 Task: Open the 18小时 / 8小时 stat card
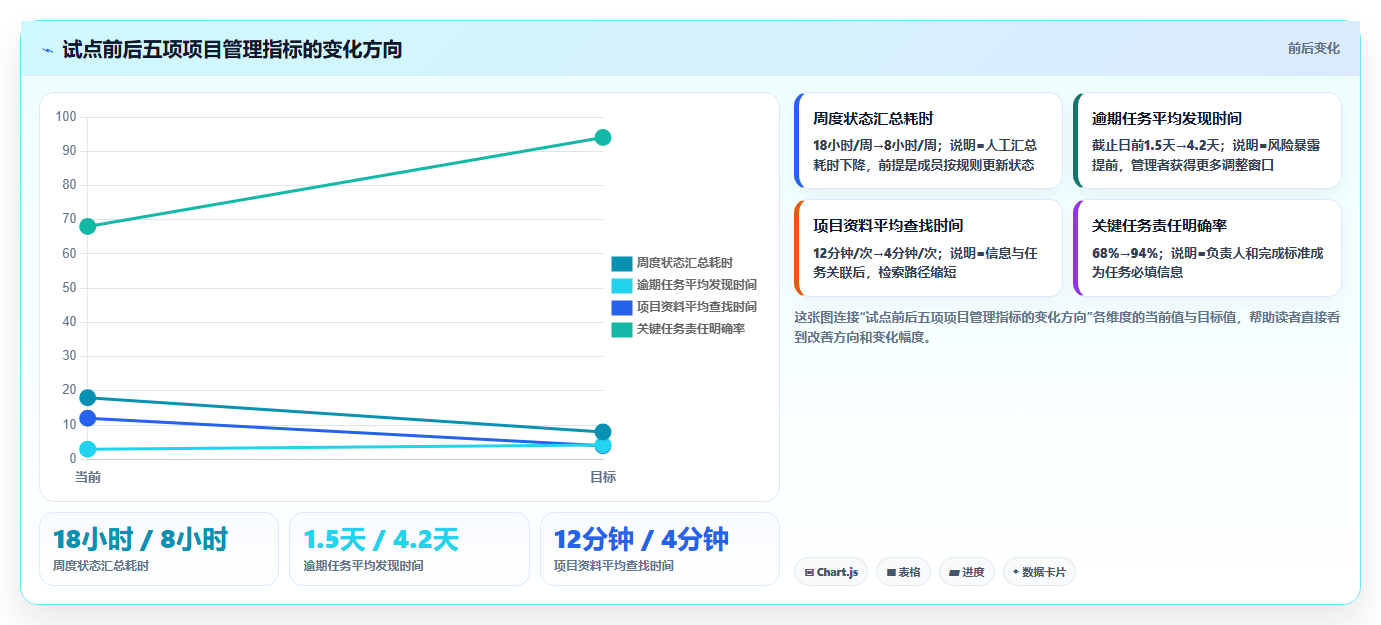pyautogui.click(x=159, y=549)
